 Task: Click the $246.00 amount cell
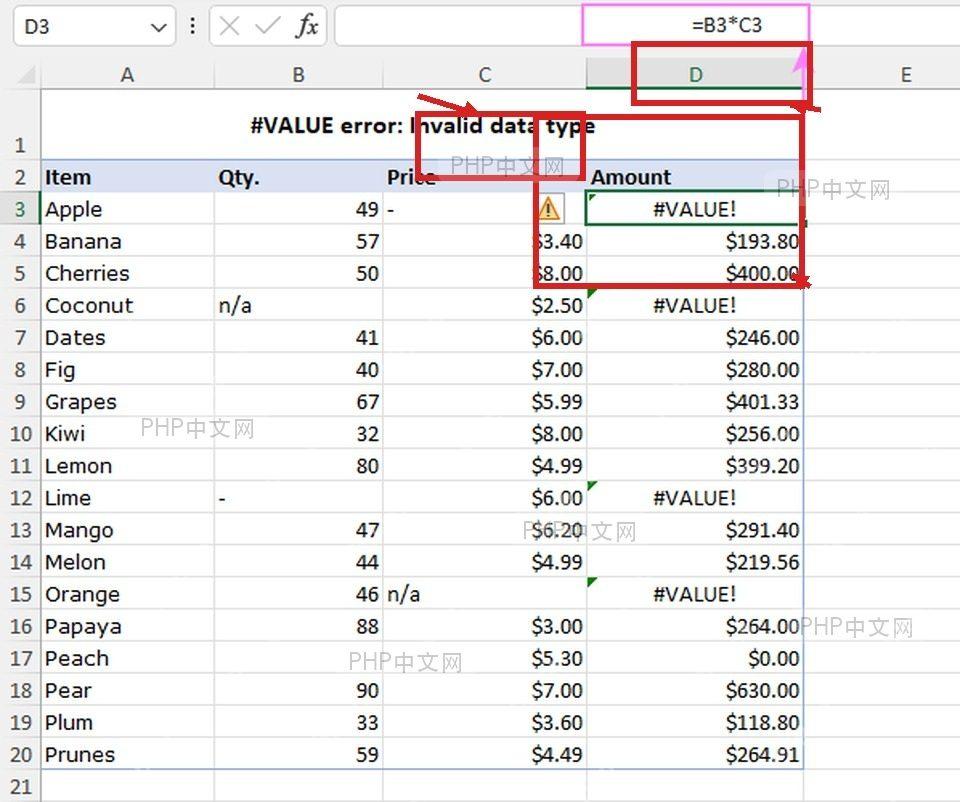[x=695, y=337]
